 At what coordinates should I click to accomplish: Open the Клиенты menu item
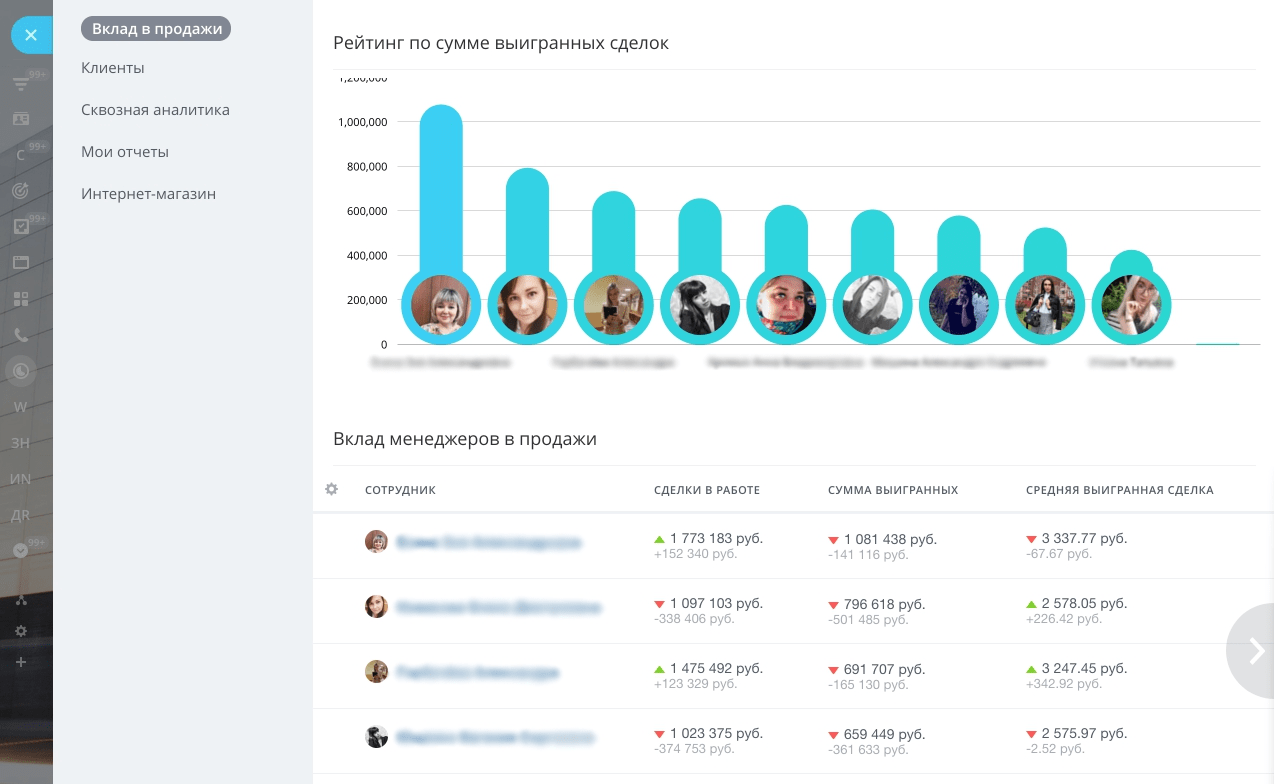pos(113,68)
